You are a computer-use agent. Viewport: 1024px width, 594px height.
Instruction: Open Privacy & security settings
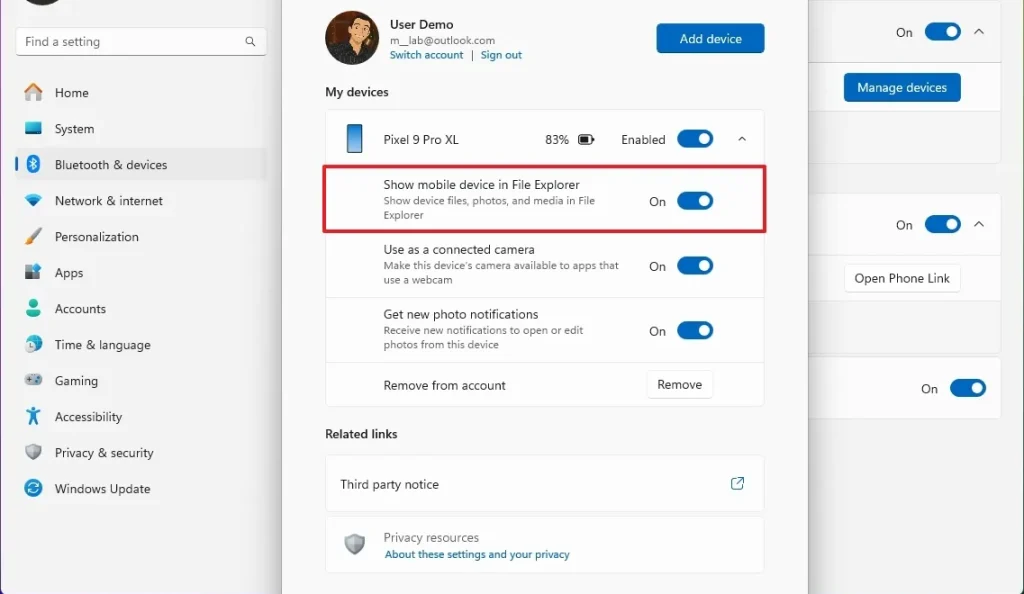pyautogui.click(x=141, y=452)
